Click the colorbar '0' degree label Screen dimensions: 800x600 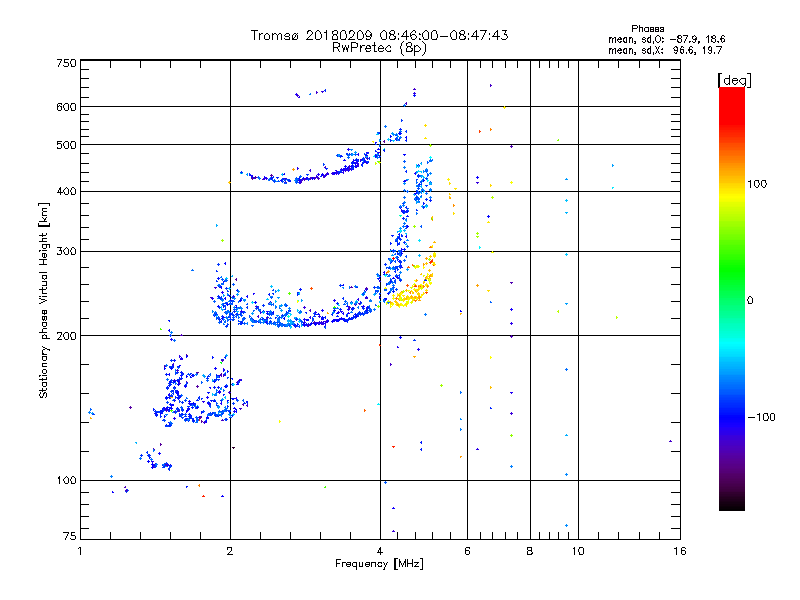(x=749, y=301)
